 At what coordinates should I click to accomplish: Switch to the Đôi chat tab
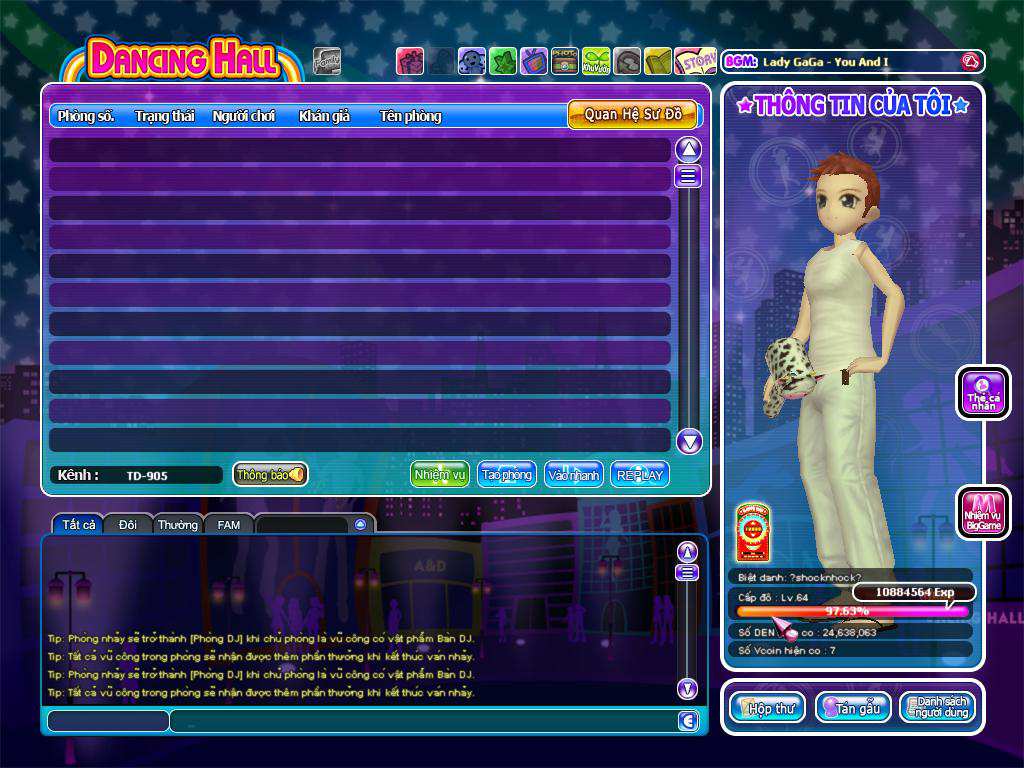click(128, 524)
